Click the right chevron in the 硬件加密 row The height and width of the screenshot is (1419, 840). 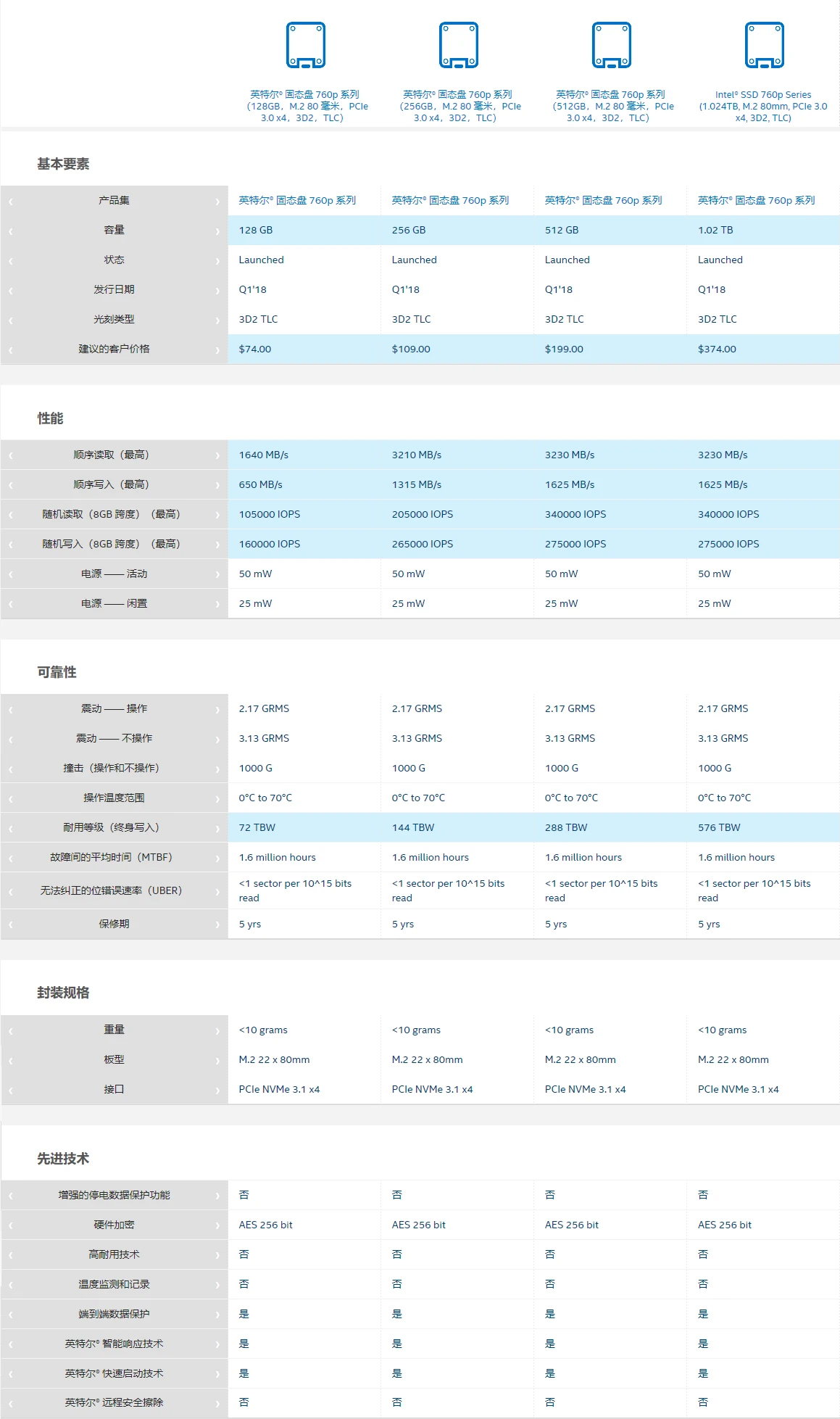coord(217,1226)
